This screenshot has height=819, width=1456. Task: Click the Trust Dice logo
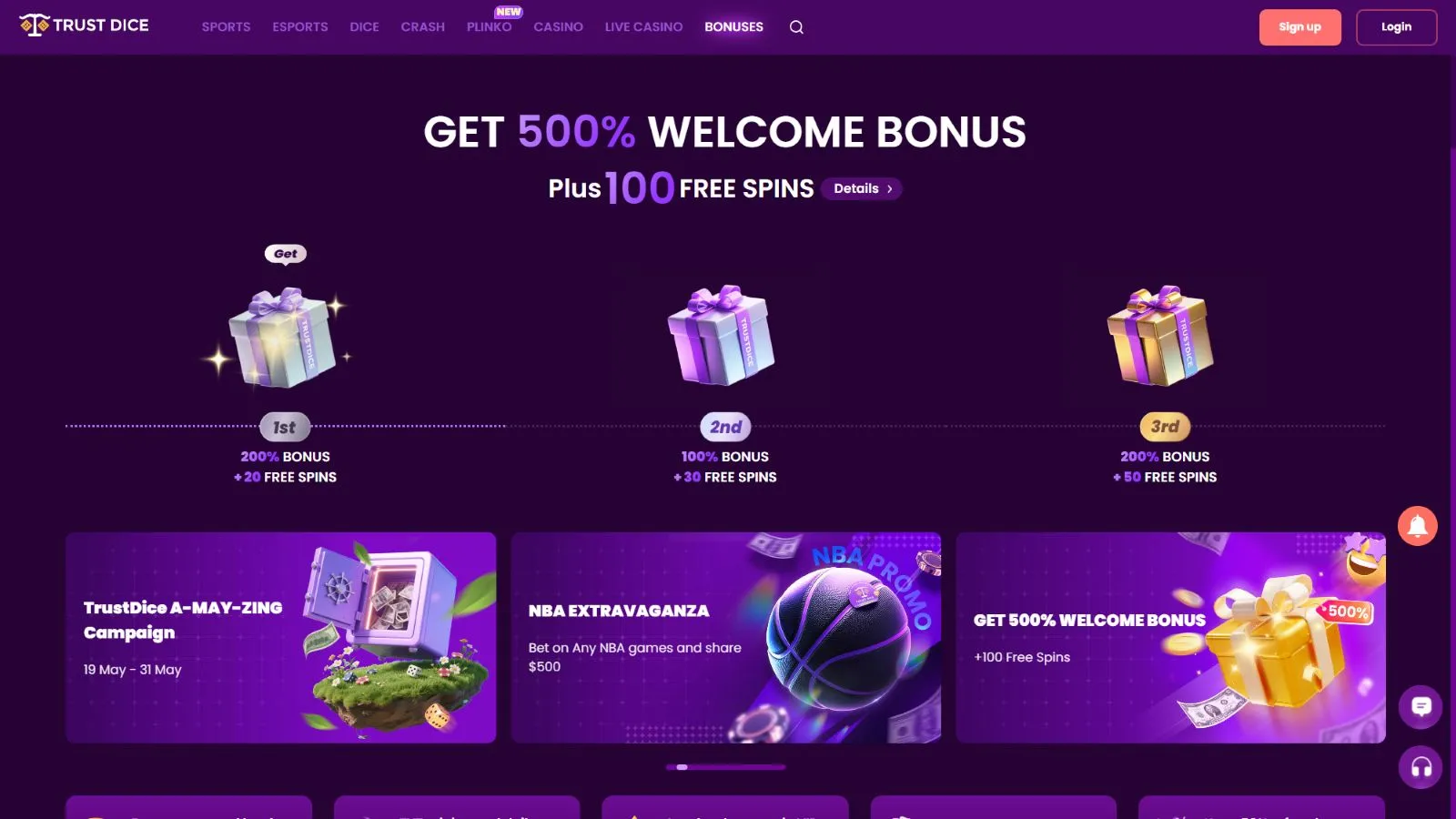(84, 25)
